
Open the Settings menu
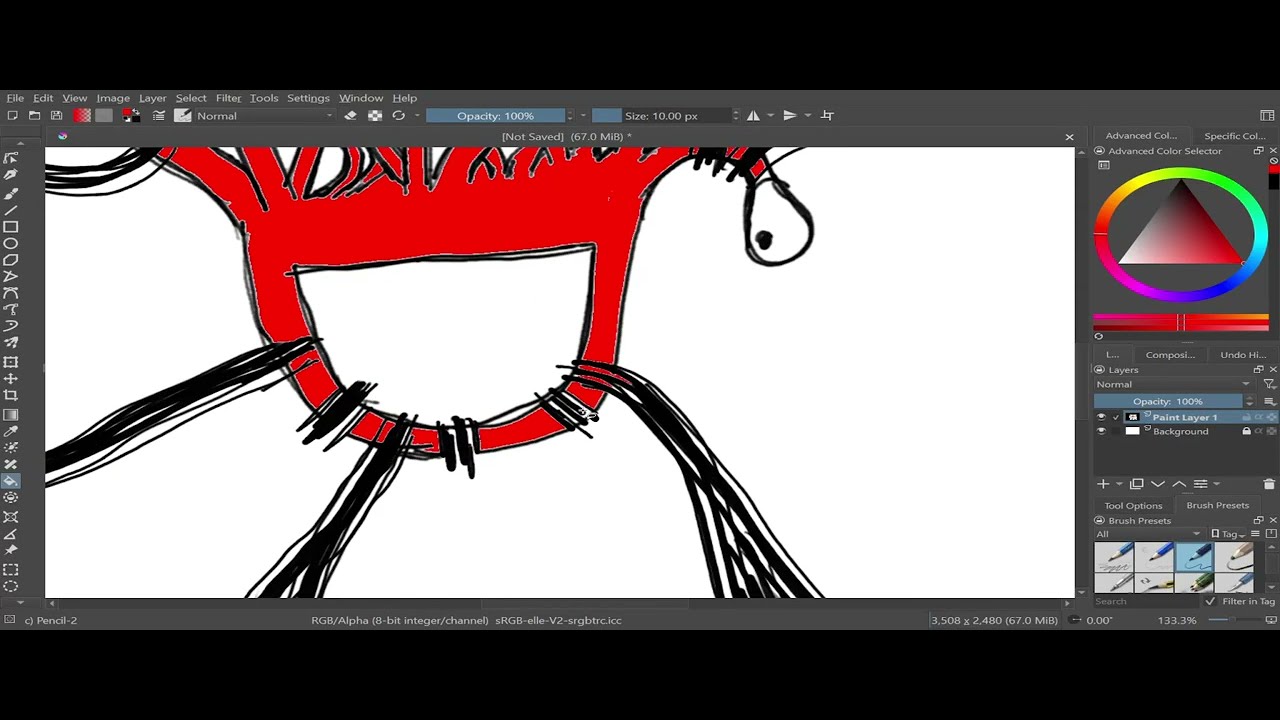pos(308,98)
